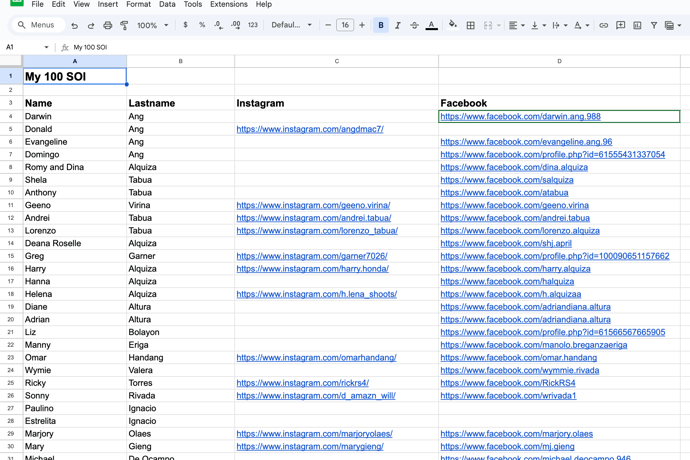Screen dimensions: 690x460
Task: Select the Instagram header cell
Action: tap(337, 103)
